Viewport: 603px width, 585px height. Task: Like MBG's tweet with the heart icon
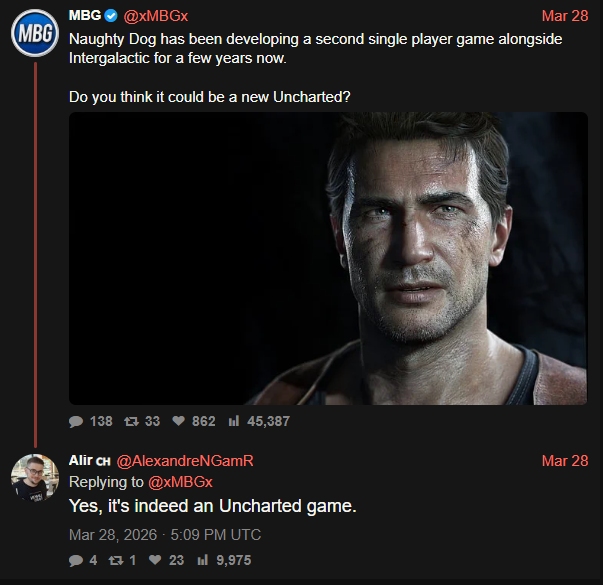pos(179,421)
